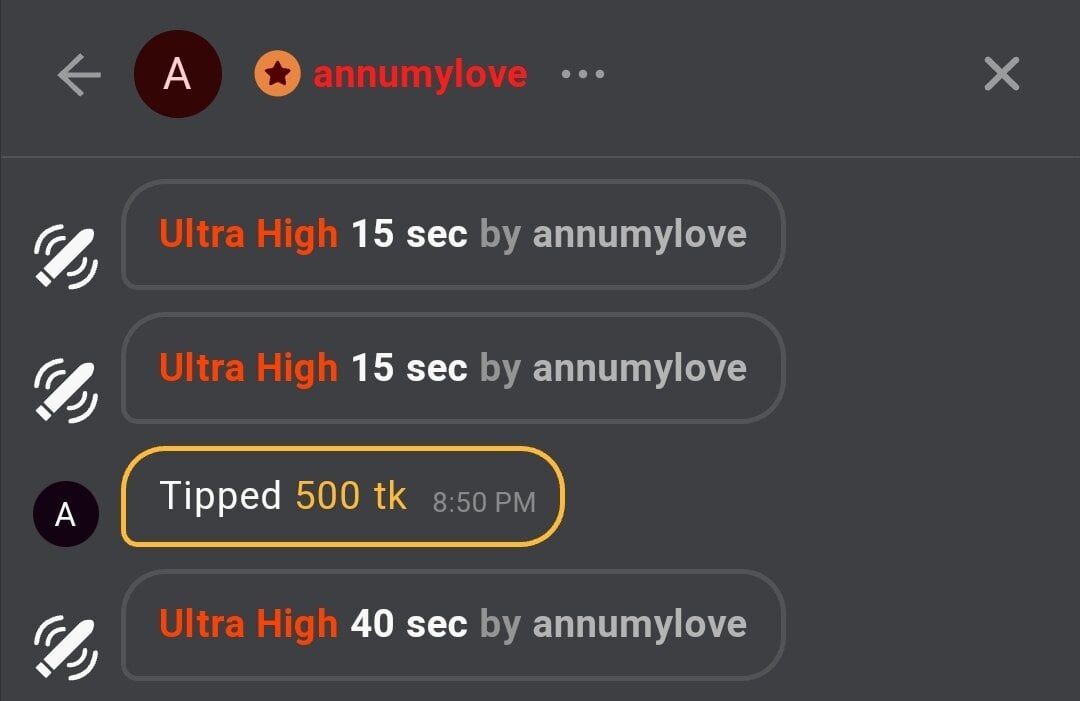1080x701 pixels.
Task: Open the large A profile avatar
Action: [178, 74]
